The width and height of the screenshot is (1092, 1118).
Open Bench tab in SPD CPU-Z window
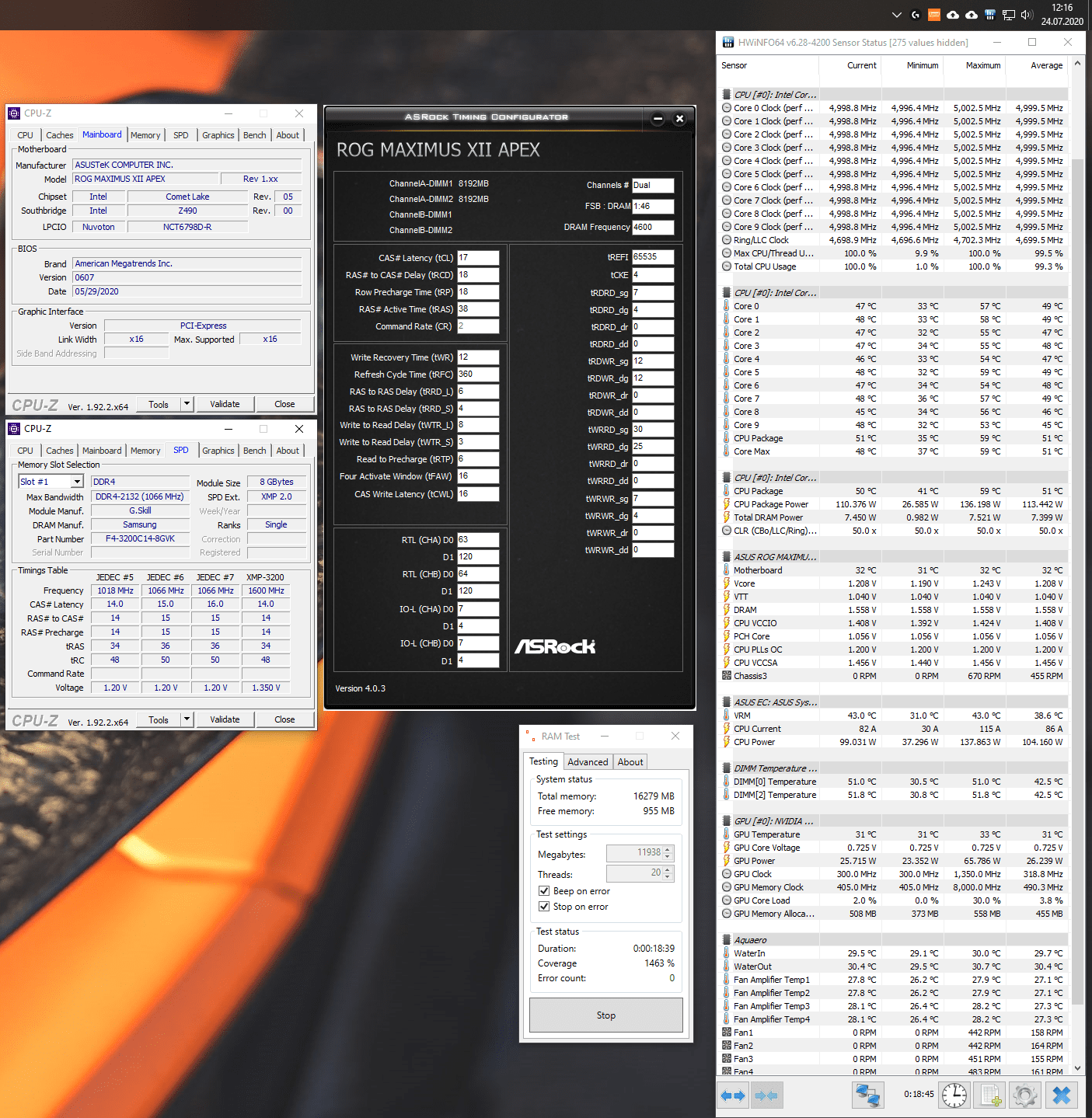coord(254,451)
